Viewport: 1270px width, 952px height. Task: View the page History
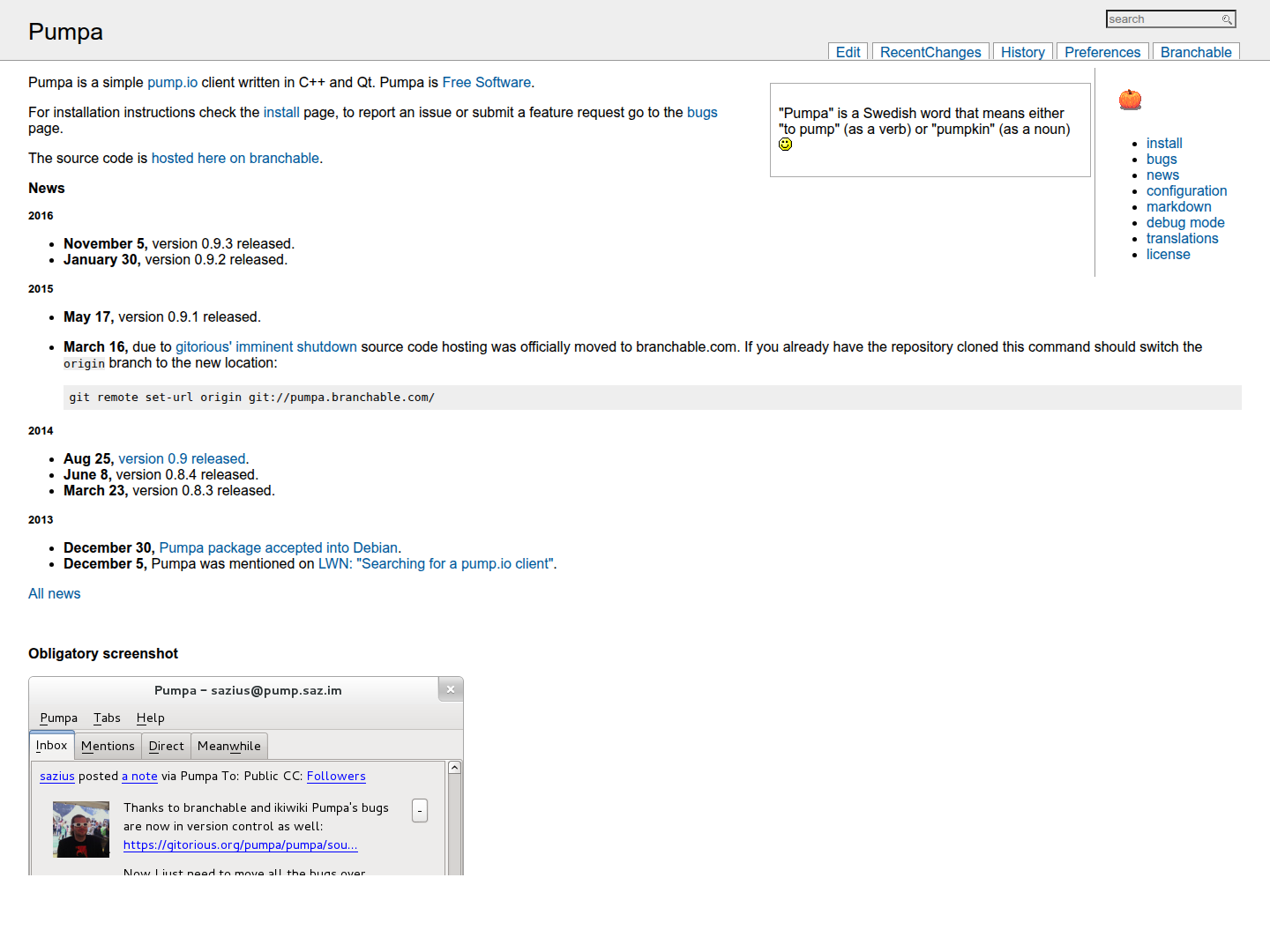tap(1023, 52)
